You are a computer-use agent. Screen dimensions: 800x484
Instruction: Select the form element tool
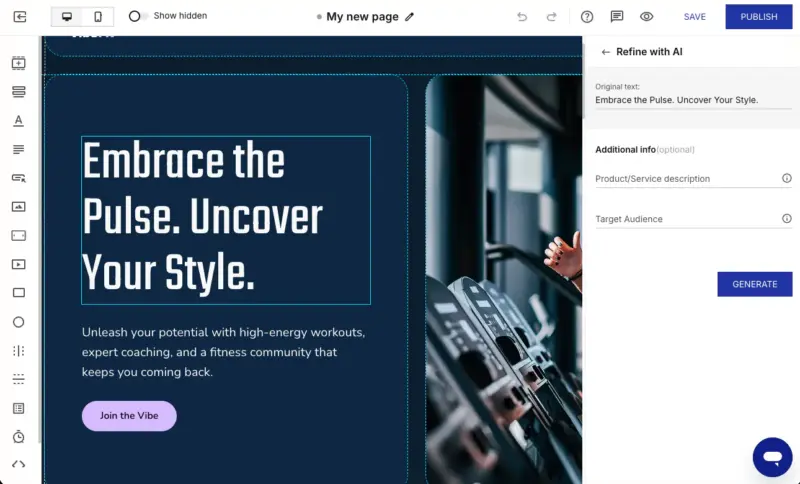[18, 408]
